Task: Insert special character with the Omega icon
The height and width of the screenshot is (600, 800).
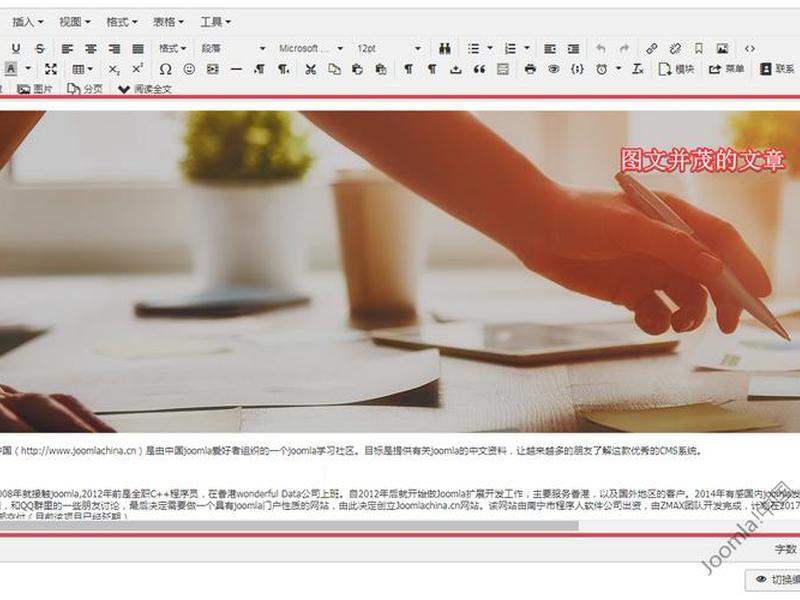Action: (x=165, y=69)
